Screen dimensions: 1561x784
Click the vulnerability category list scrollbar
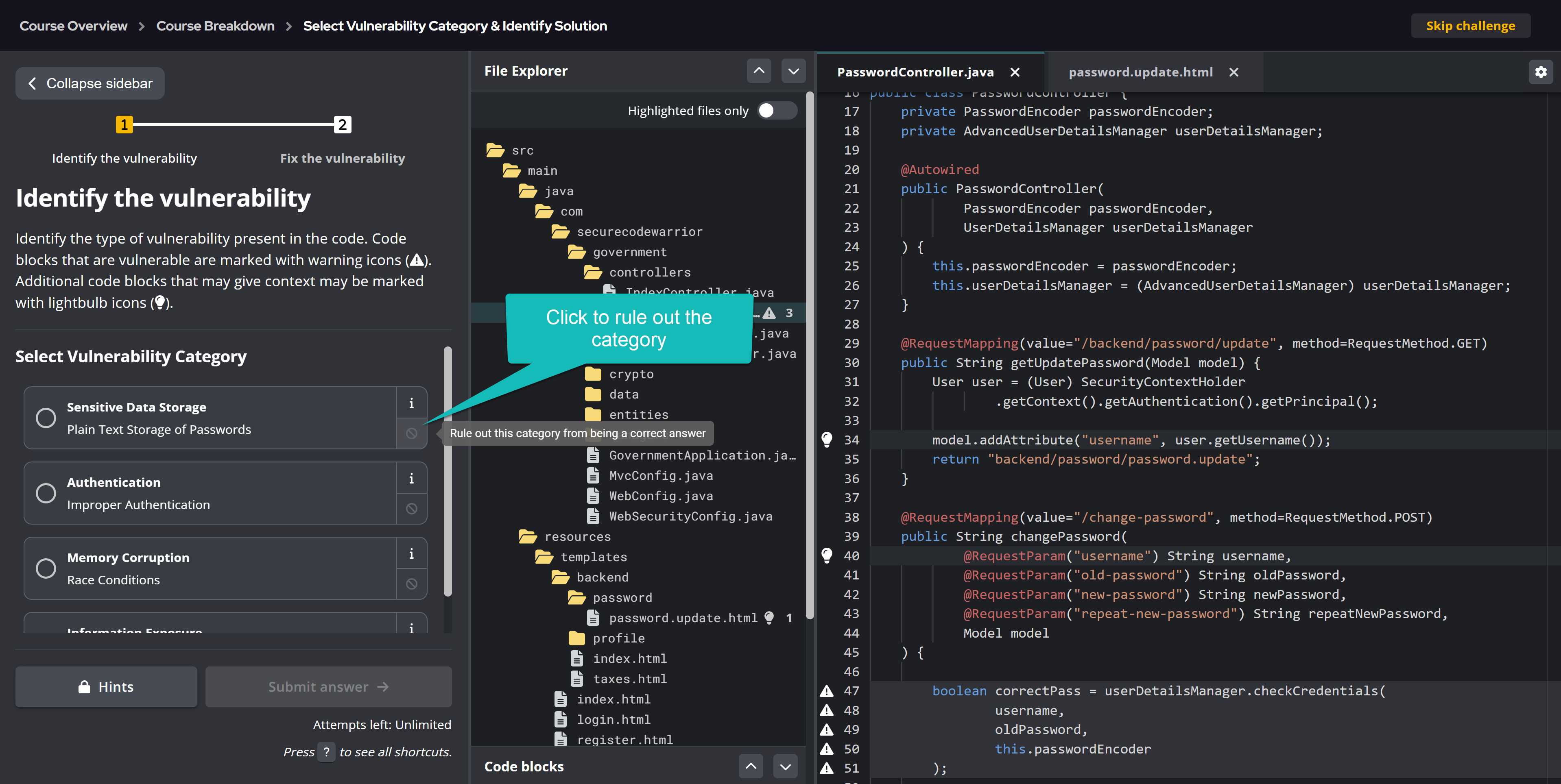[448, 471]
